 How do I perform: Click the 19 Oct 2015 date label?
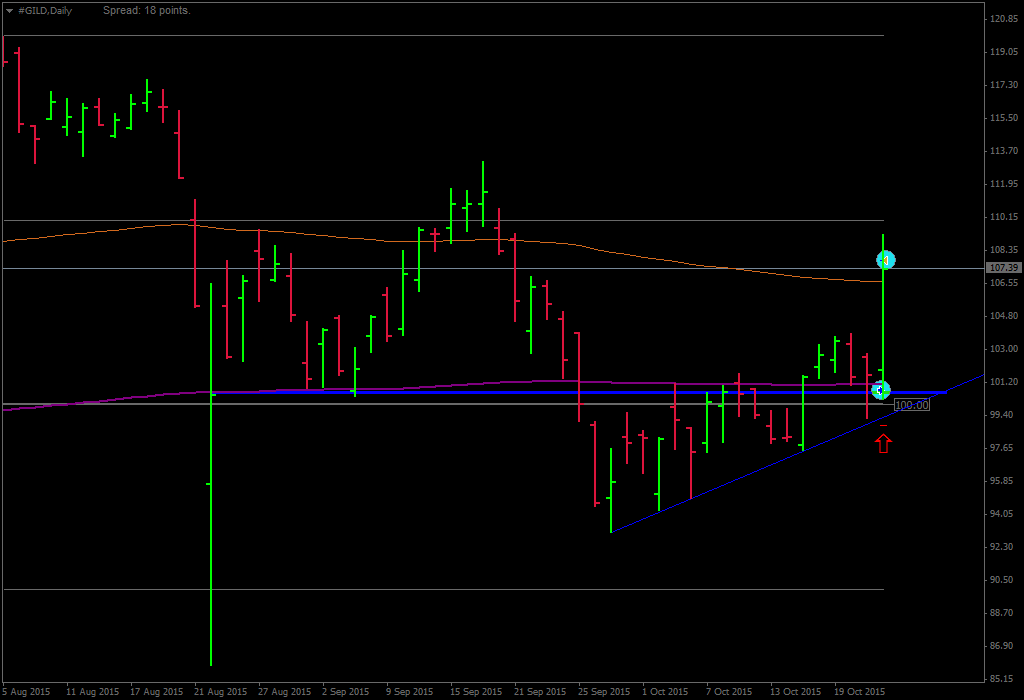pyautogui.click(x=859, y=692)
